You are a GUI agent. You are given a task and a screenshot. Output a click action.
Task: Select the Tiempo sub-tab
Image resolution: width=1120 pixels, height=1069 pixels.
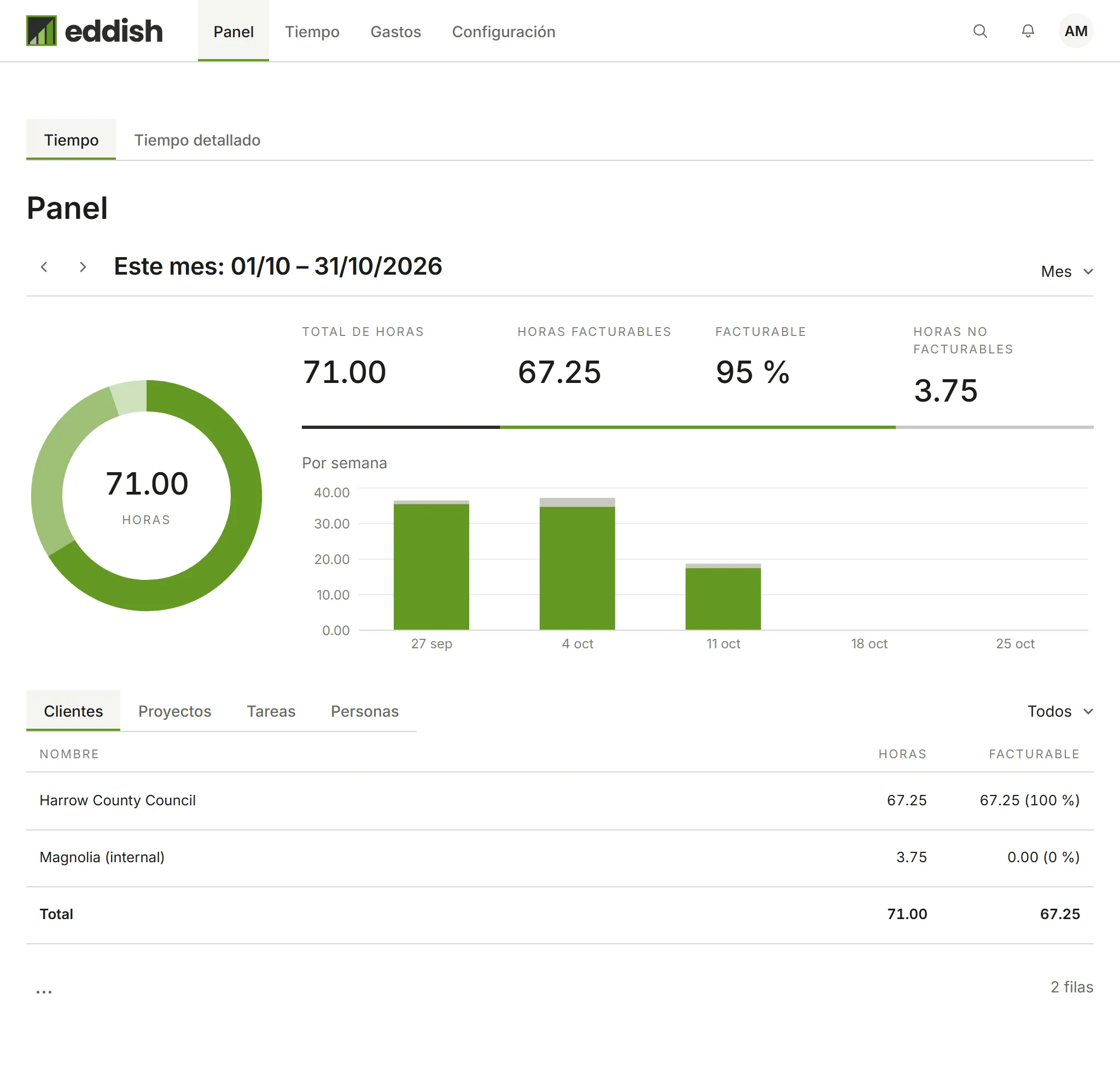point(71,140)
